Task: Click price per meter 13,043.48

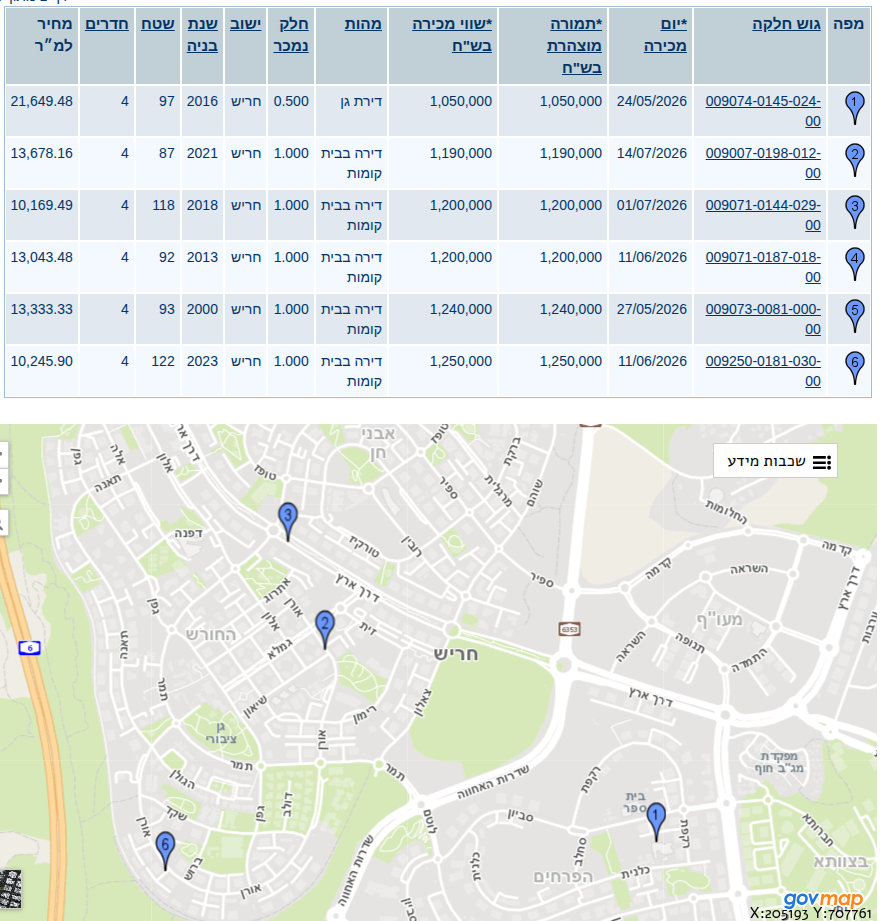Action: click(x=42, y=257)
